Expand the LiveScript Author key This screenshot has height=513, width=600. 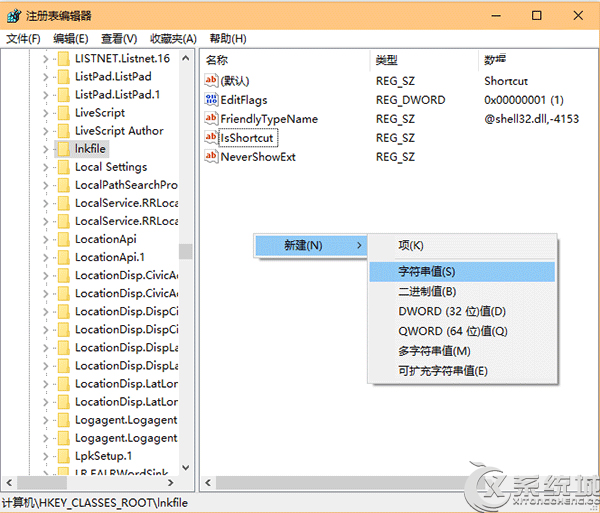[x=46, y=131]
